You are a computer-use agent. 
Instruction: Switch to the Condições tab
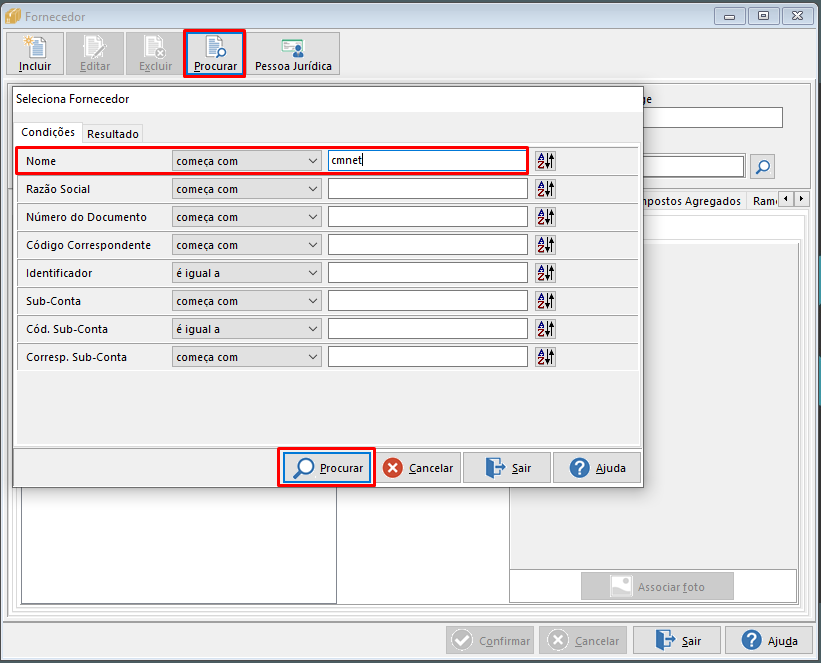coord(48,132)
